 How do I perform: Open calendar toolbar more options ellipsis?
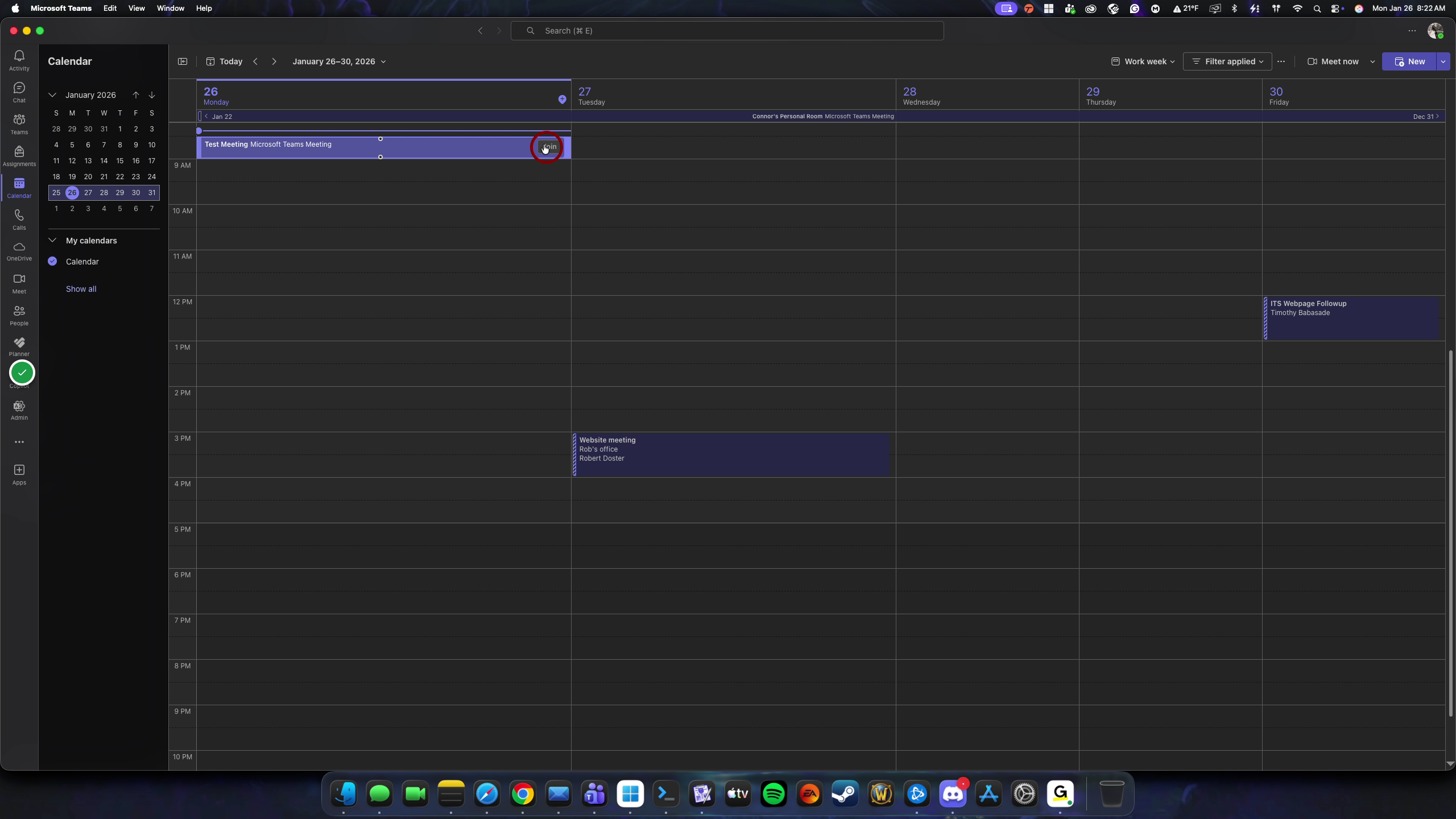click(x=1281, y=61)
